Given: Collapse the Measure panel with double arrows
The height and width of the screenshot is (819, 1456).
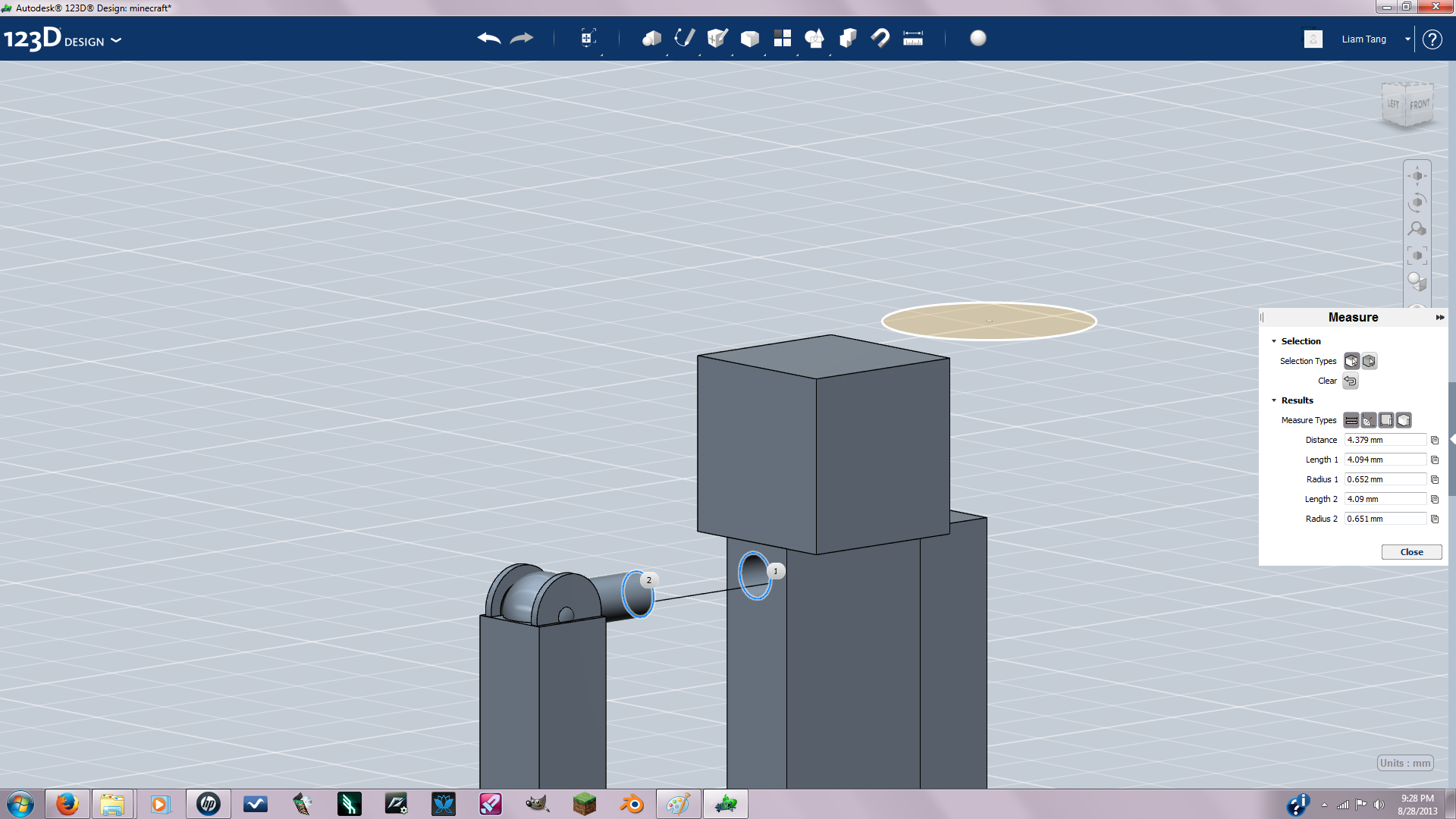Looking at the screenshot, I should [x=1439, y=318].
